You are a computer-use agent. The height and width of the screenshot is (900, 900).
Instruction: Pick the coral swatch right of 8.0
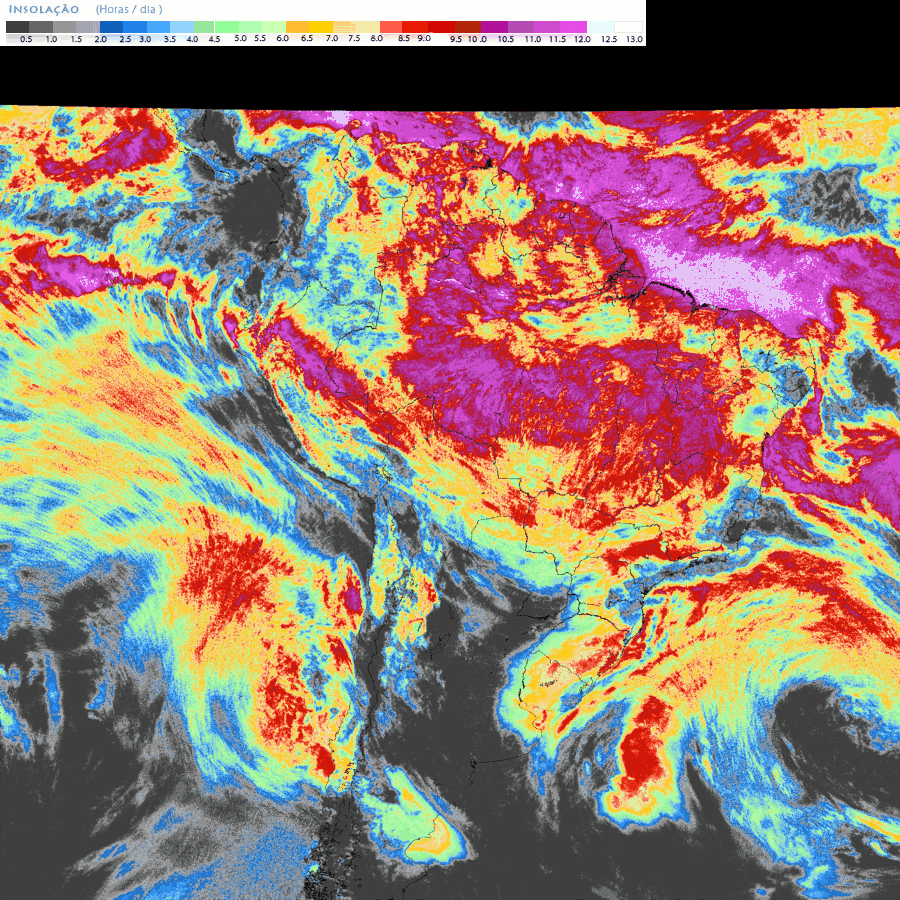[x=391, y=27]
